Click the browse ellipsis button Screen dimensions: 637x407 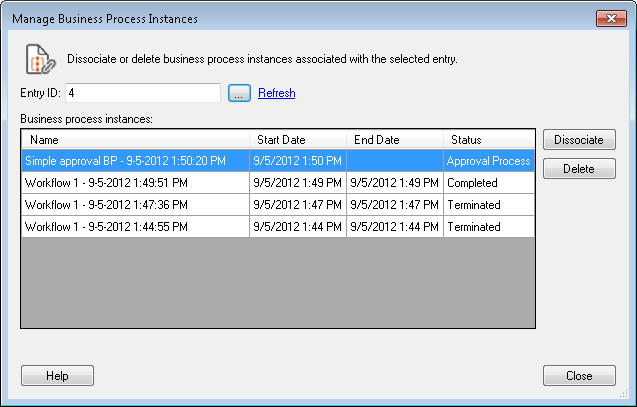tap(238, 93)
